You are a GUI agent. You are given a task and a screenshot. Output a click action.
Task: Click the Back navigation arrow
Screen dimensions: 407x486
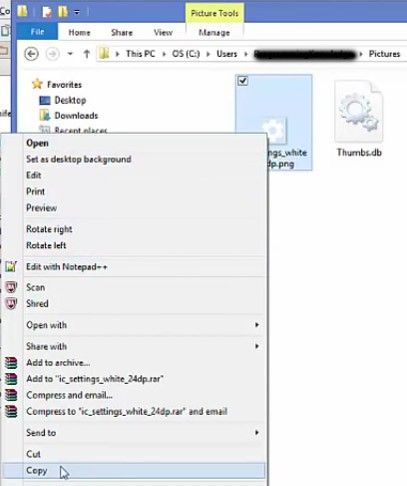click(32, 54)
